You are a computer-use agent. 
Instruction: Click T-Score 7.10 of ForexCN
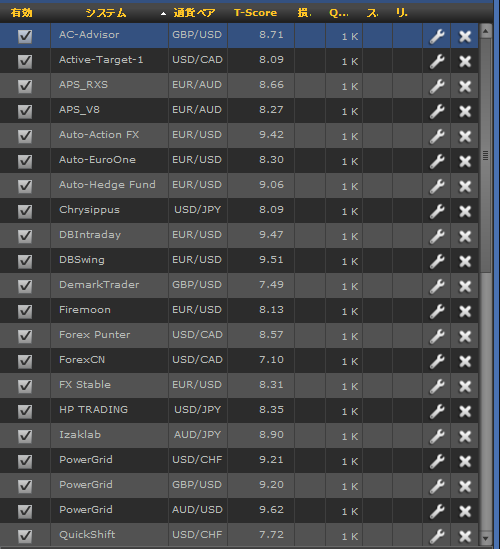pyautogui.click(x=271, y=360)
